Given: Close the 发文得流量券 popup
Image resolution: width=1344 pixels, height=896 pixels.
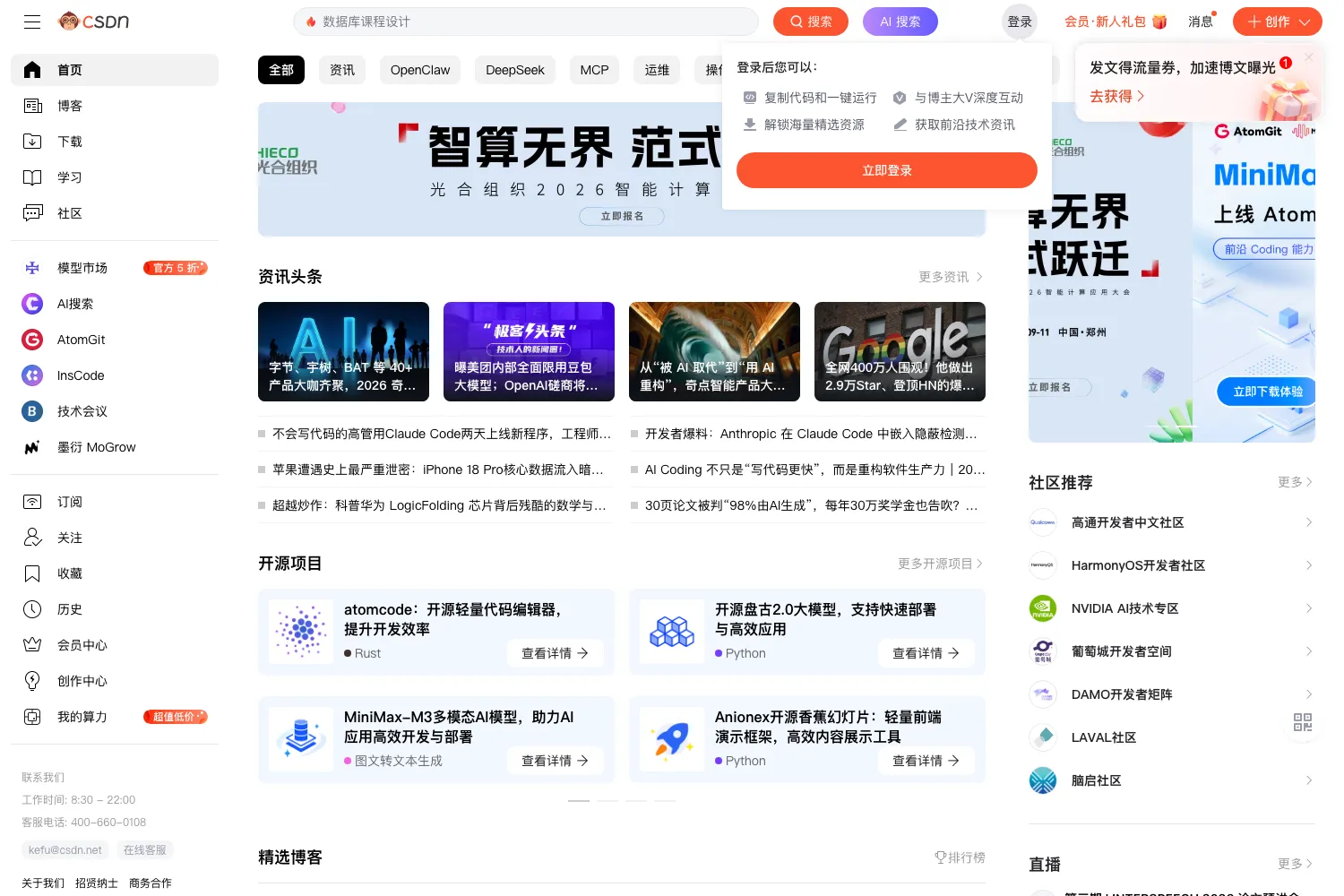Looking at the screenshot, I should point(1309,57).
